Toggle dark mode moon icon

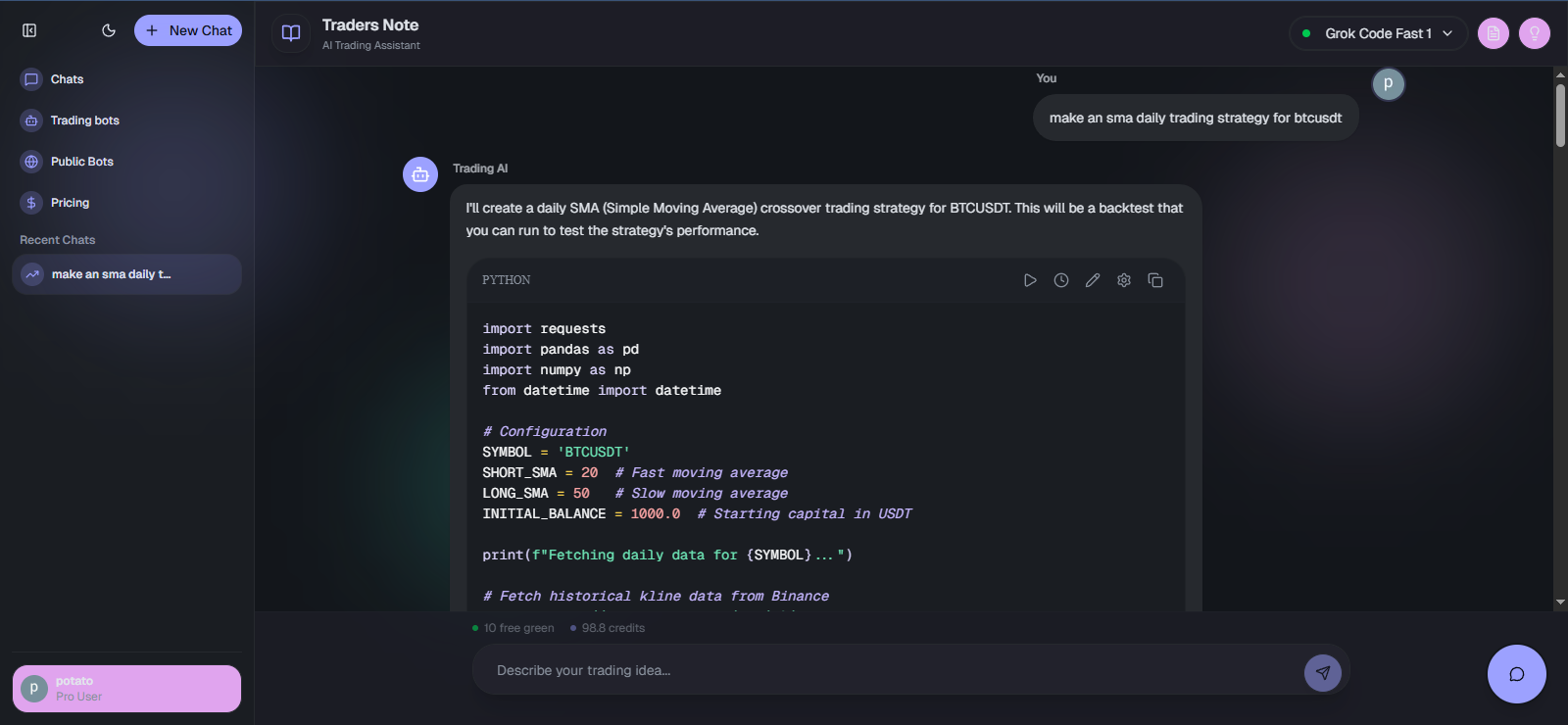(x=109, y=30)
